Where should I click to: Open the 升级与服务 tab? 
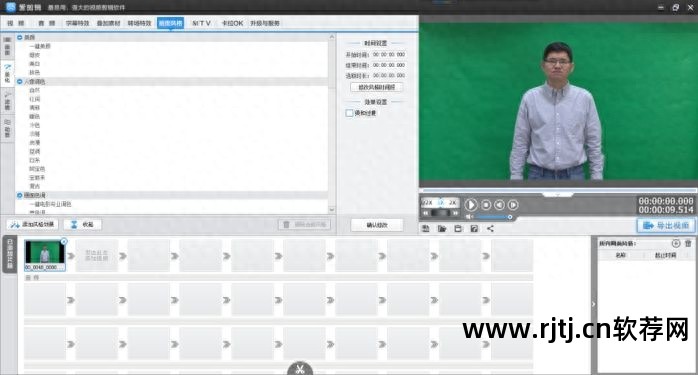265,23
